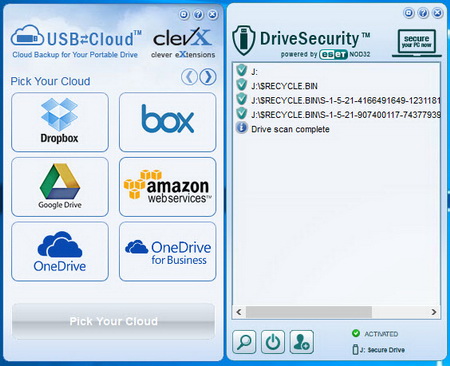
Task: Click the 'Pick Your Cloud' heading text
Action: 50,81
